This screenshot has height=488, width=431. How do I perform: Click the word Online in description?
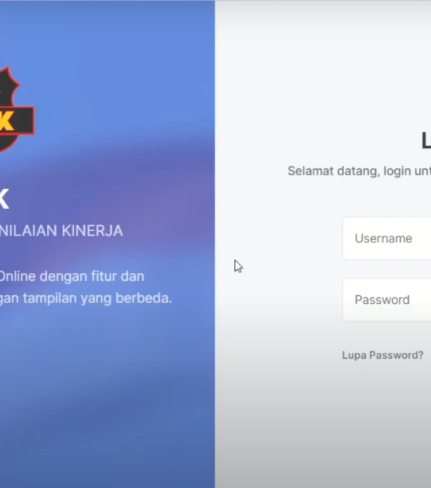pyautogui.click(x=17, y=276)
